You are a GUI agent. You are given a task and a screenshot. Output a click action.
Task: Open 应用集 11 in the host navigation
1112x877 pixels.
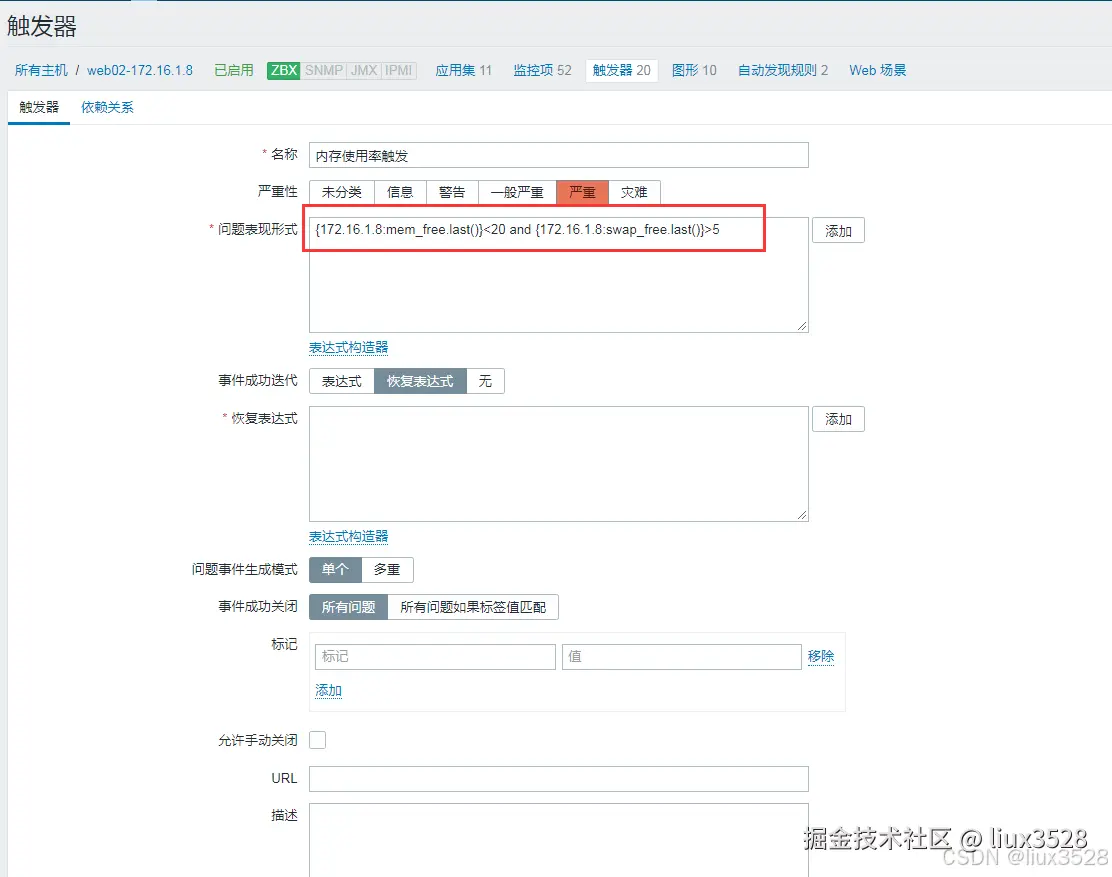click(x=463, y=70)
